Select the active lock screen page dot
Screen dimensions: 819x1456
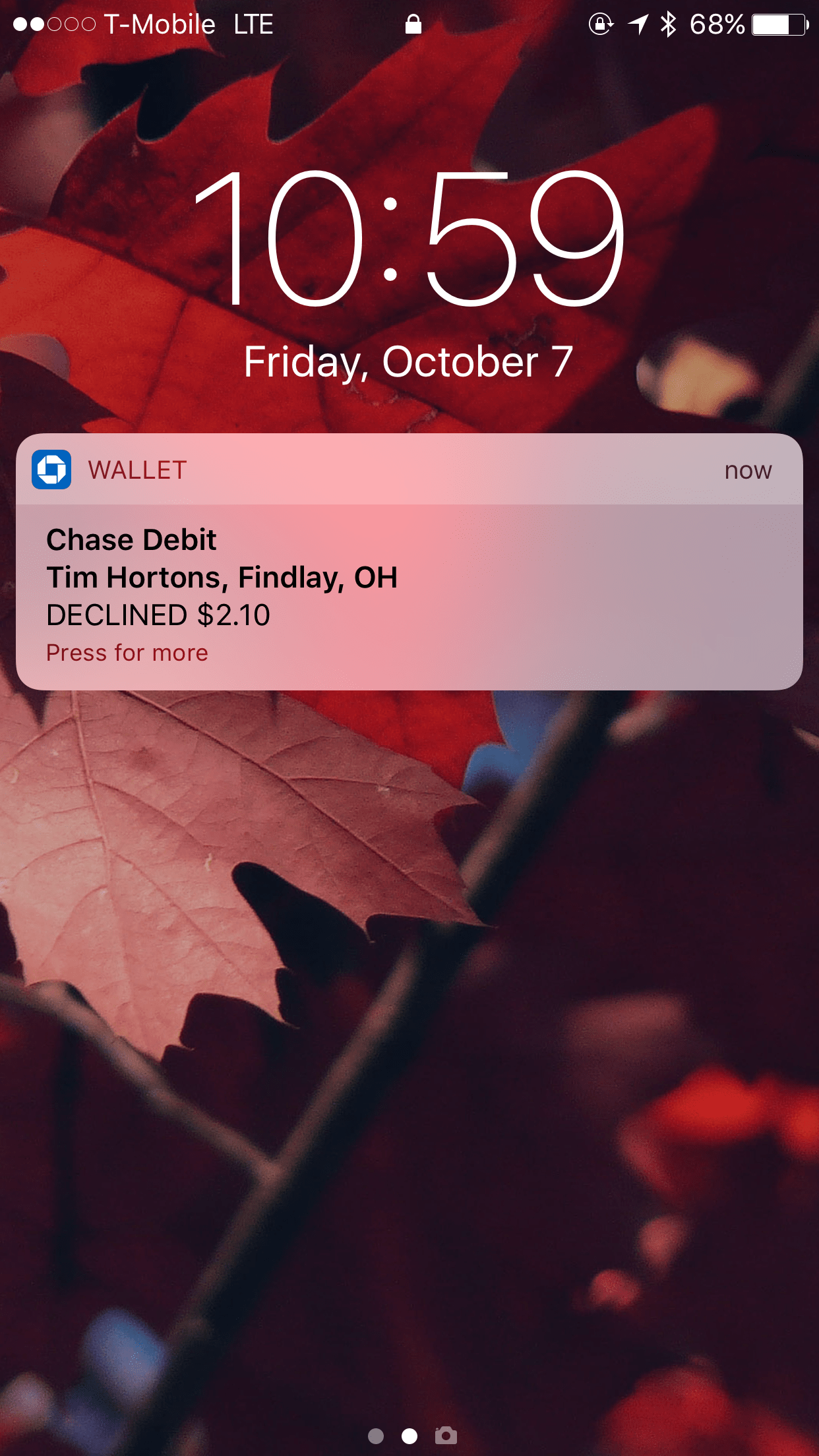pyautogui.click(x=409, y=1436)
